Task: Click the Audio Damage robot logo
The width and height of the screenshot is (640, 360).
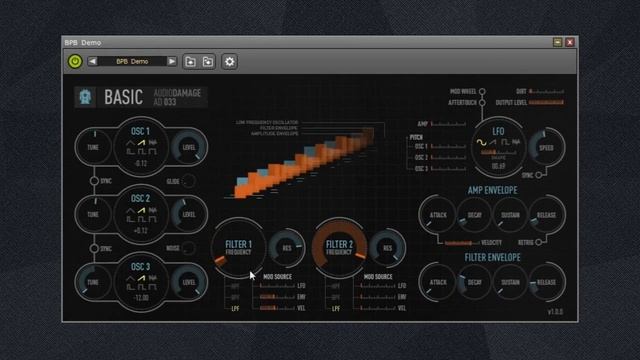Action: click(85, 97)
